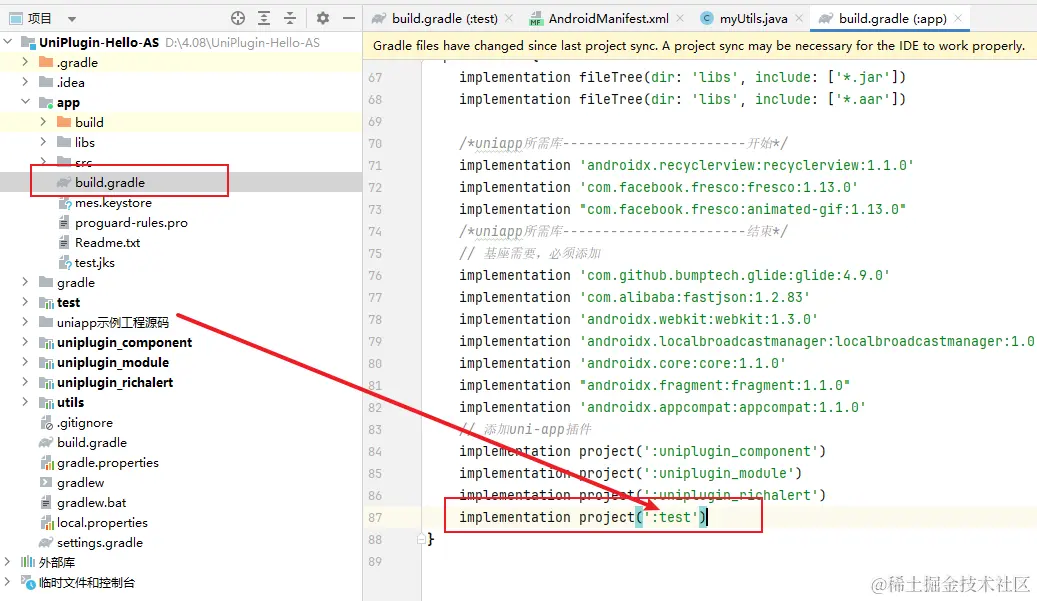The width and height of the screenshot is (1037, 601).
Task: Hide the project panel with minimize icon
Action: tap(349, 19)
